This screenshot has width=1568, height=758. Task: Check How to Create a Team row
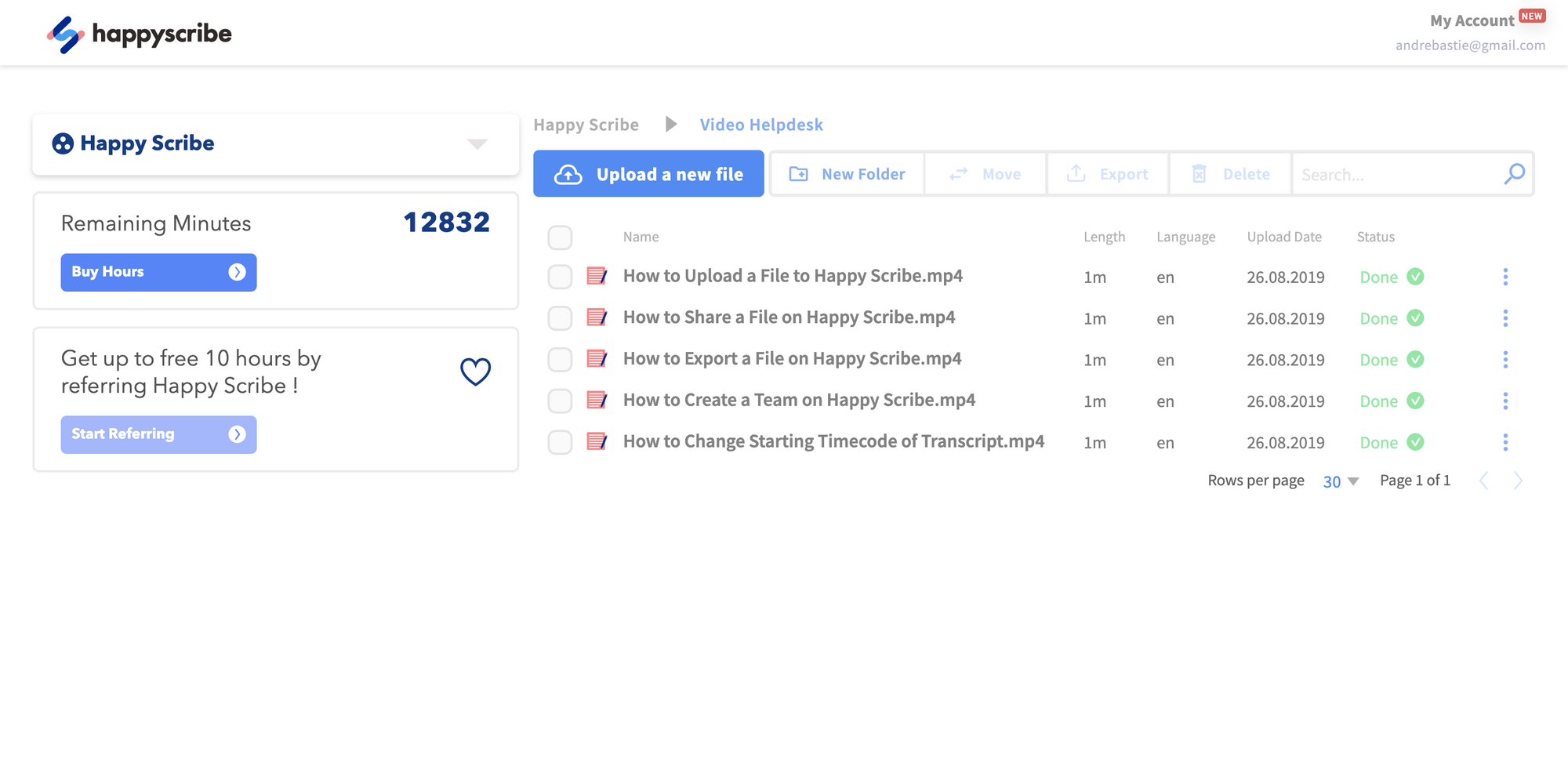pyautogui.click(x=560, y=401)
